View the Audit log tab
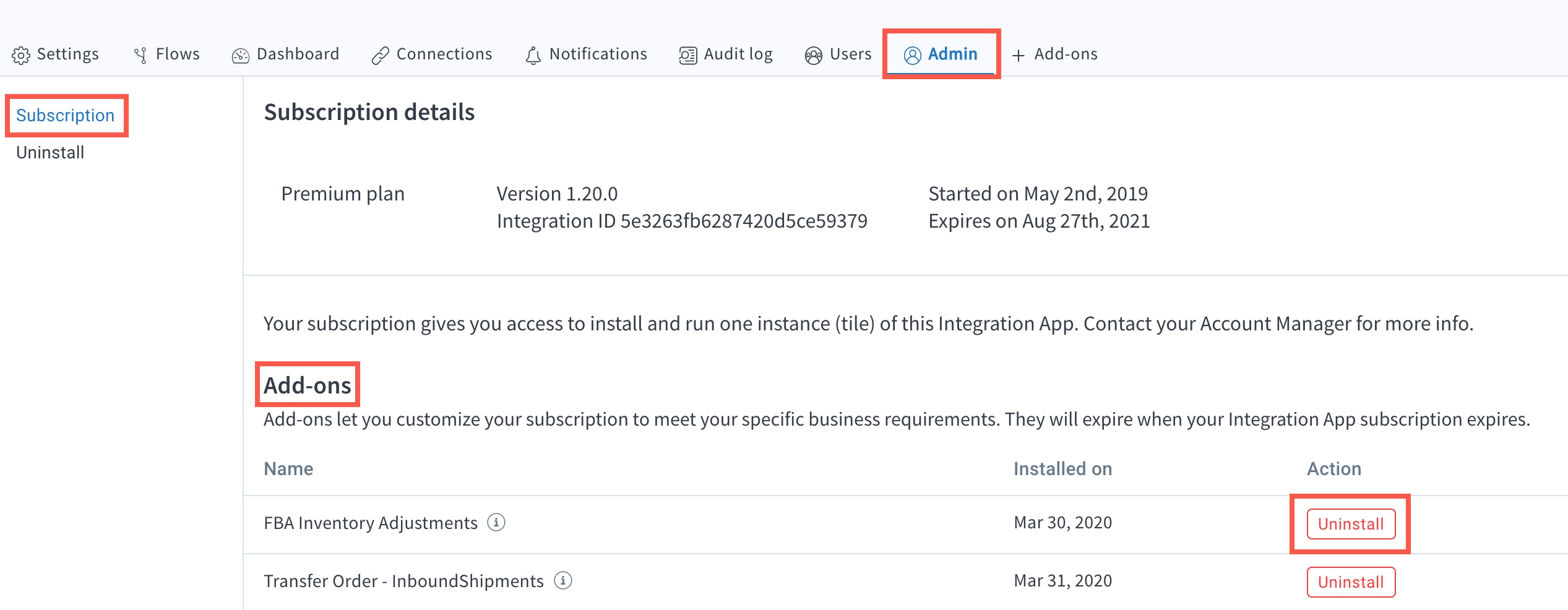Image resolution: width=1568 pixels, height=610 pixels. click(726, 54)
